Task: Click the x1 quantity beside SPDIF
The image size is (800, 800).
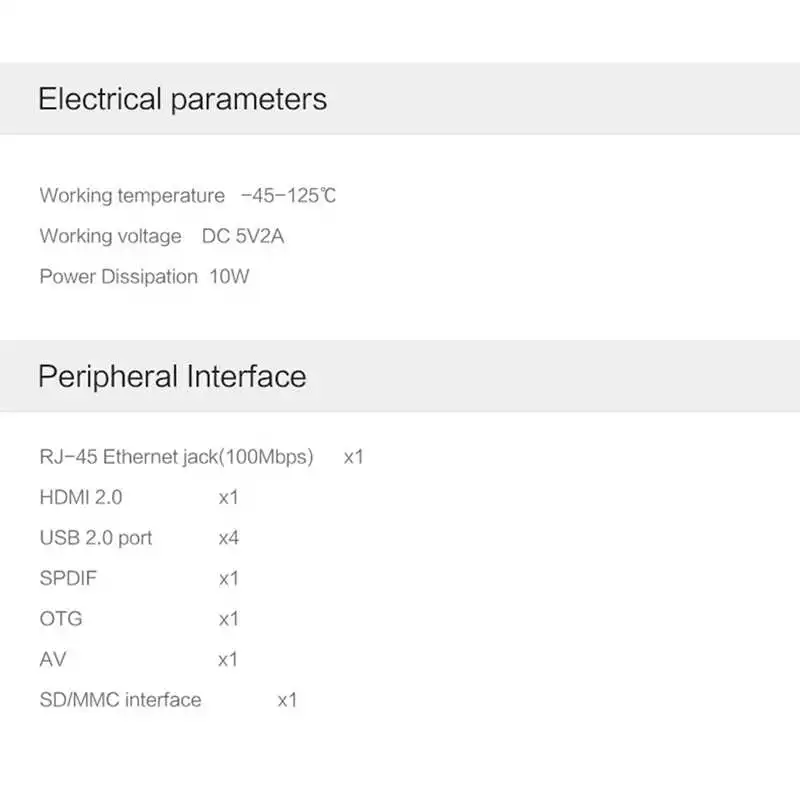Action: (229, 579)
